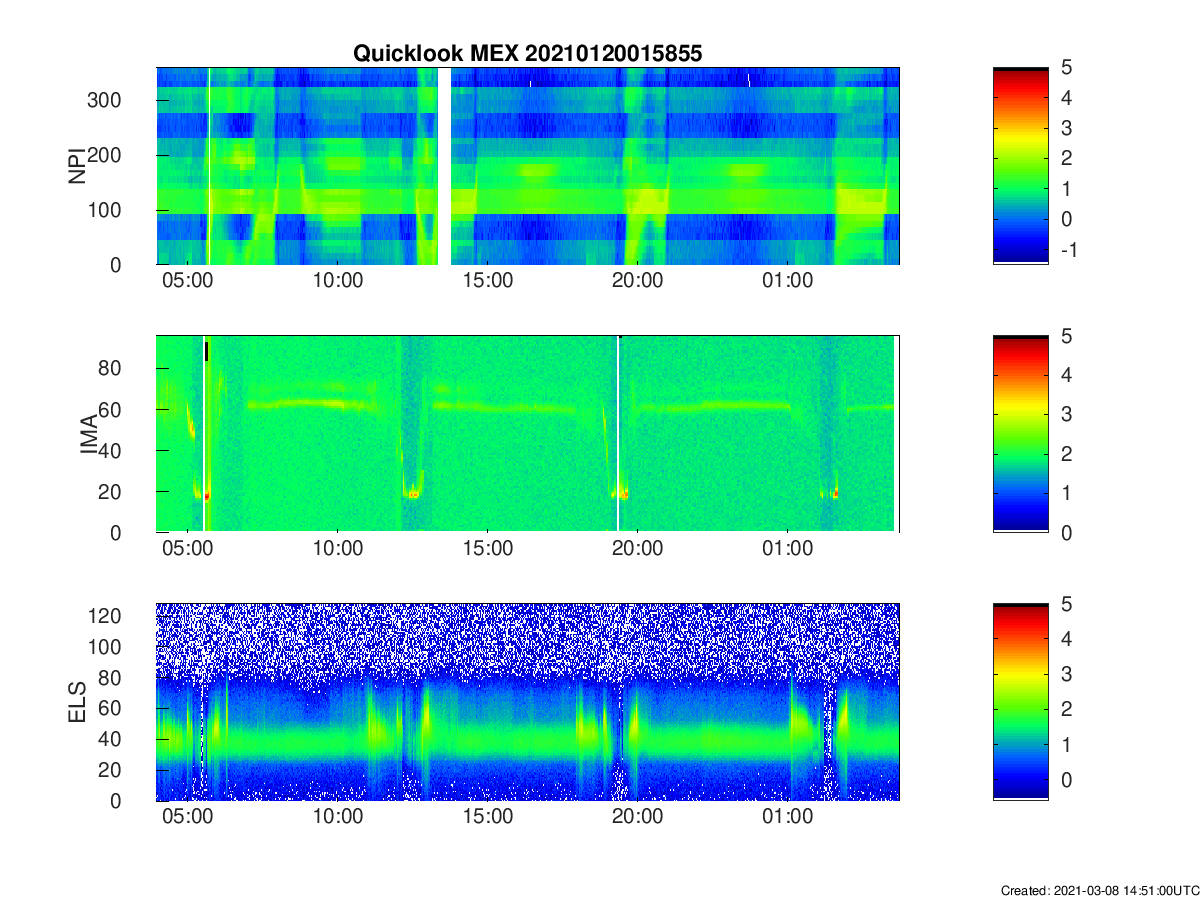Viewport: 1200px width, 900px height.
Task: Click the "3" label on NPI colorbar
Action: pos(1065,128)
